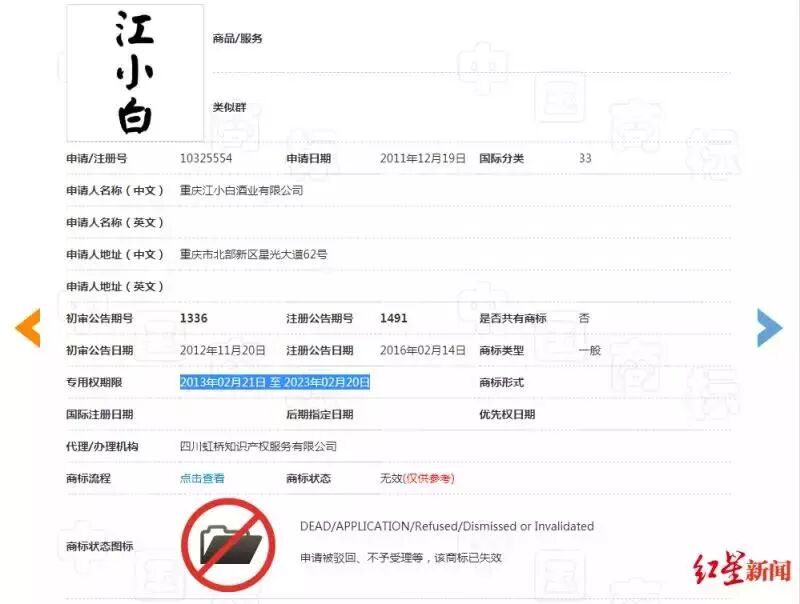Click the 商标形式 label
The width and height of the screenshot is (800, 604).
[502, 382]
